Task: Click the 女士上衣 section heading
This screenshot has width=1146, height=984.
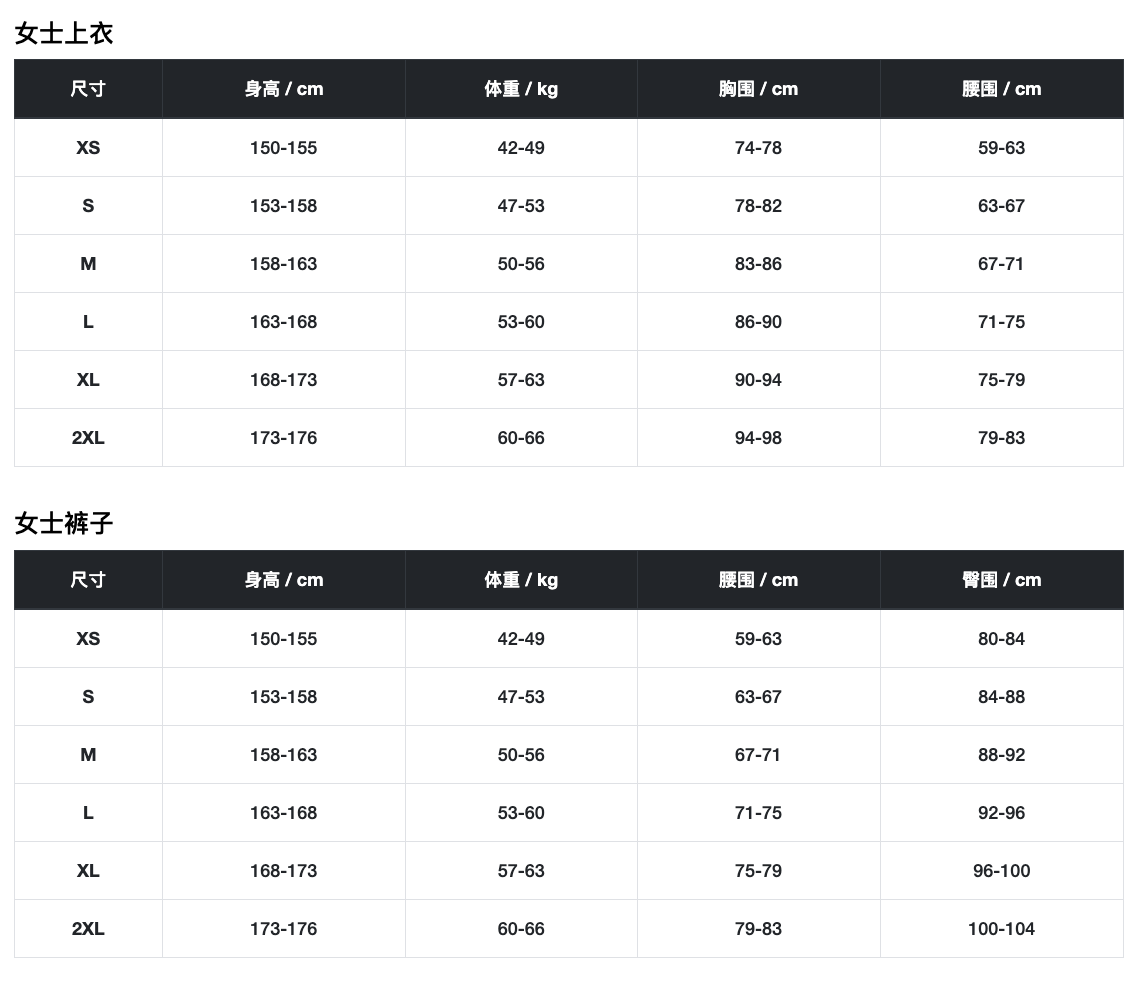Action: click(x=64, y=33)
